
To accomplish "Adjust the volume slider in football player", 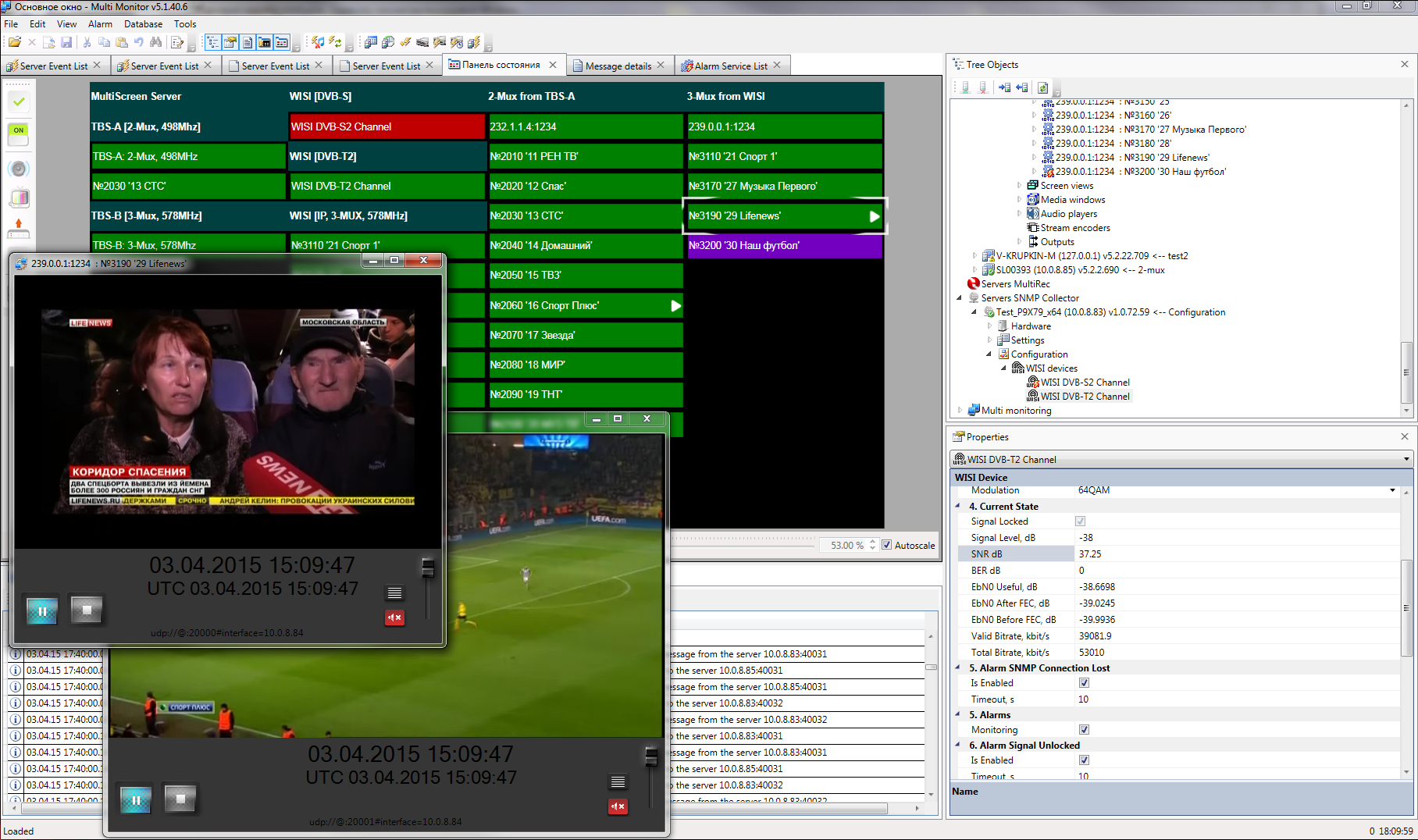I will pos(651,756).
